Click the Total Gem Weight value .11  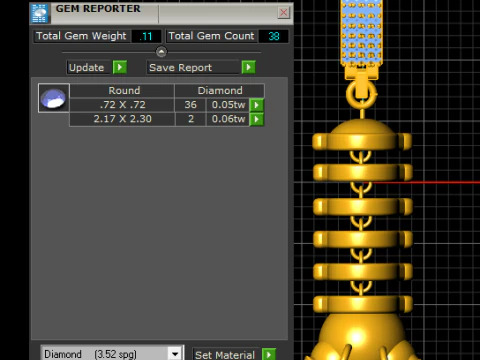pyautogui.click(x=146, y=36)
